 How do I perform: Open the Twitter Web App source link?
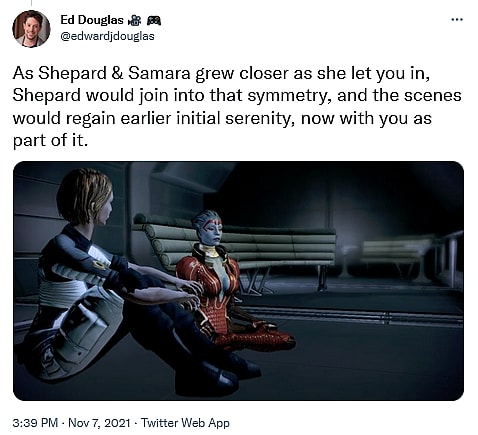click(x=185, y=423)
